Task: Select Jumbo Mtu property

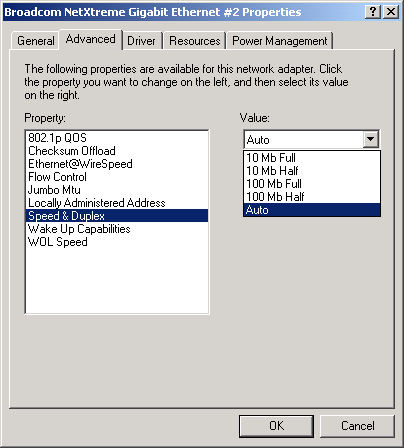Action: pos(117,190)
